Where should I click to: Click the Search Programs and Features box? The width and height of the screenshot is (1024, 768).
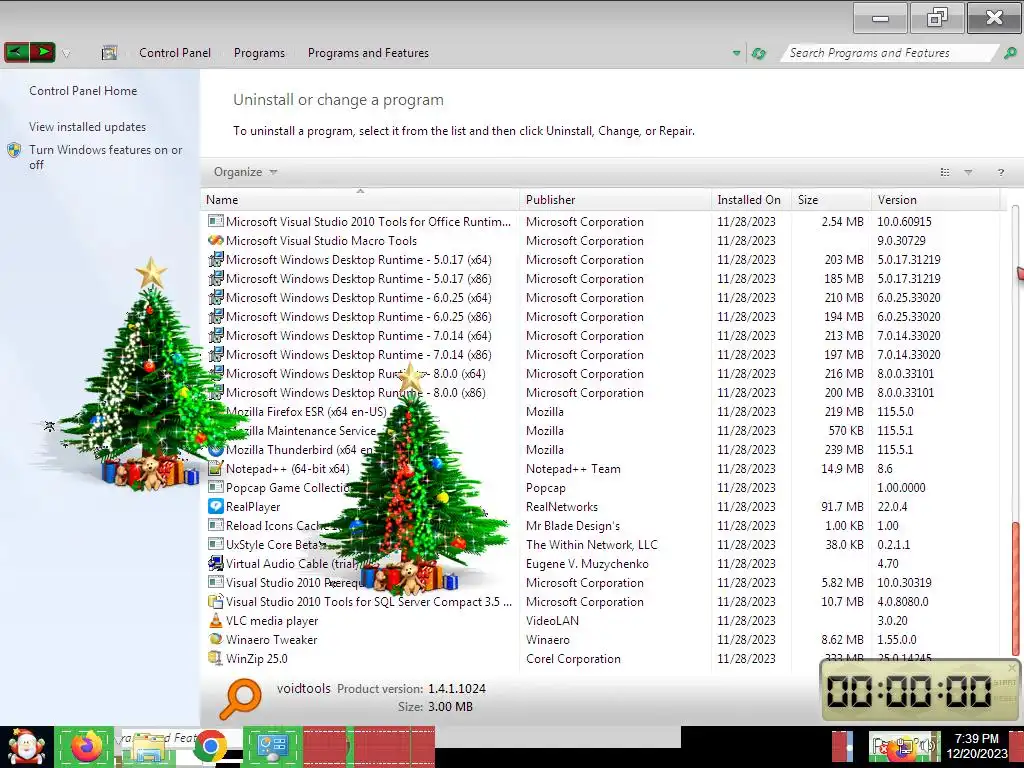888,53
